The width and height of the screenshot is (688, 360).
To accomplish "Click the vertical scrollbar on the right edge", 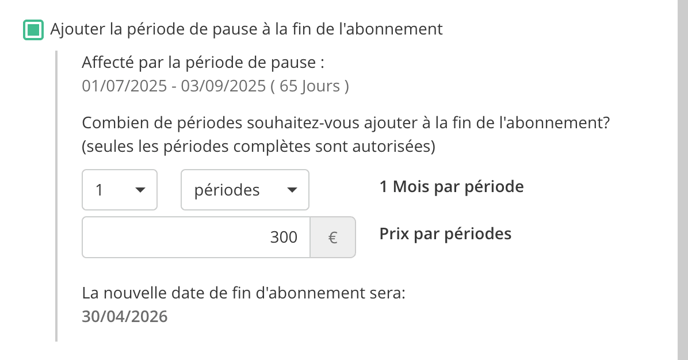I will pyautogui.click(x=683, y=180).
